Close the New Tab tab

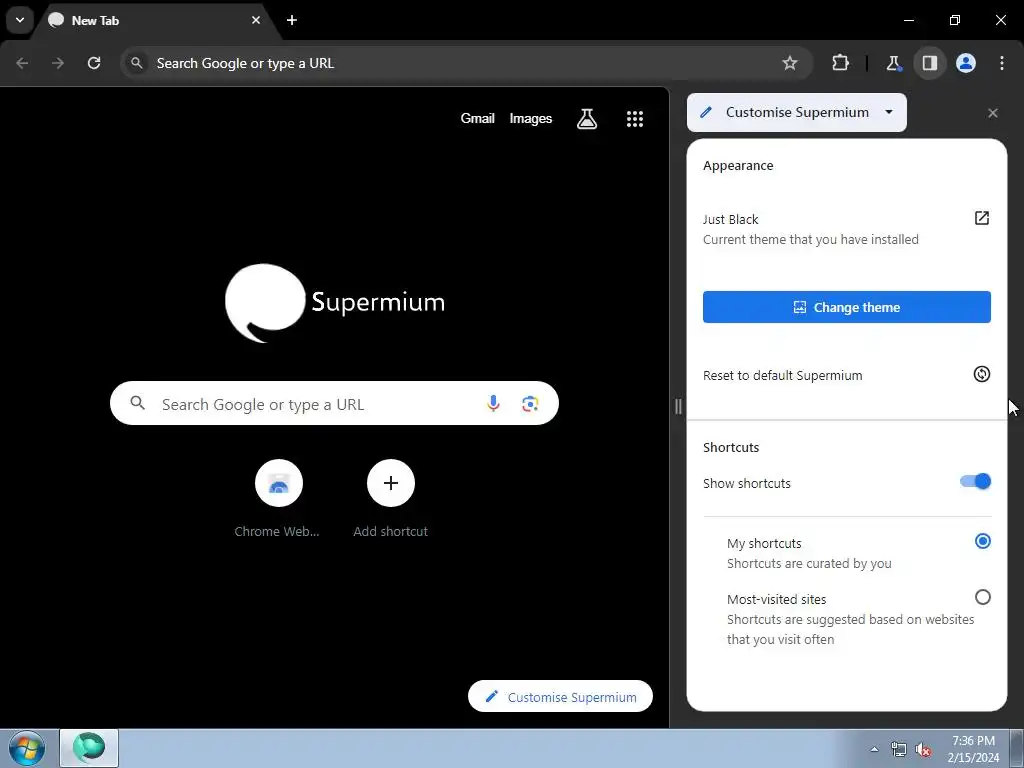tap(256, 20)
